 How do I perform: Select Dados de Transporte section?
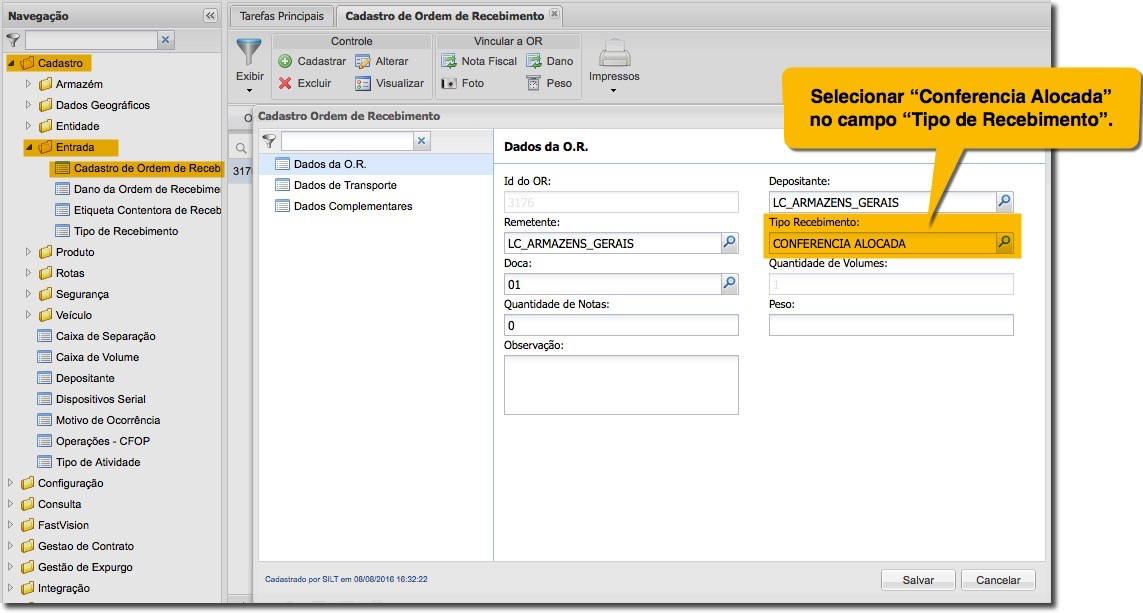345,185
